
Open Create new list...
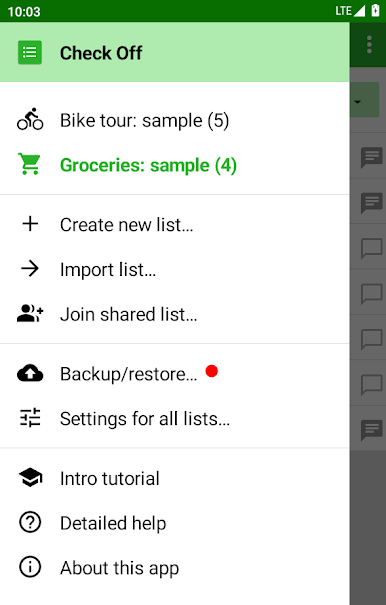point(174,225)
